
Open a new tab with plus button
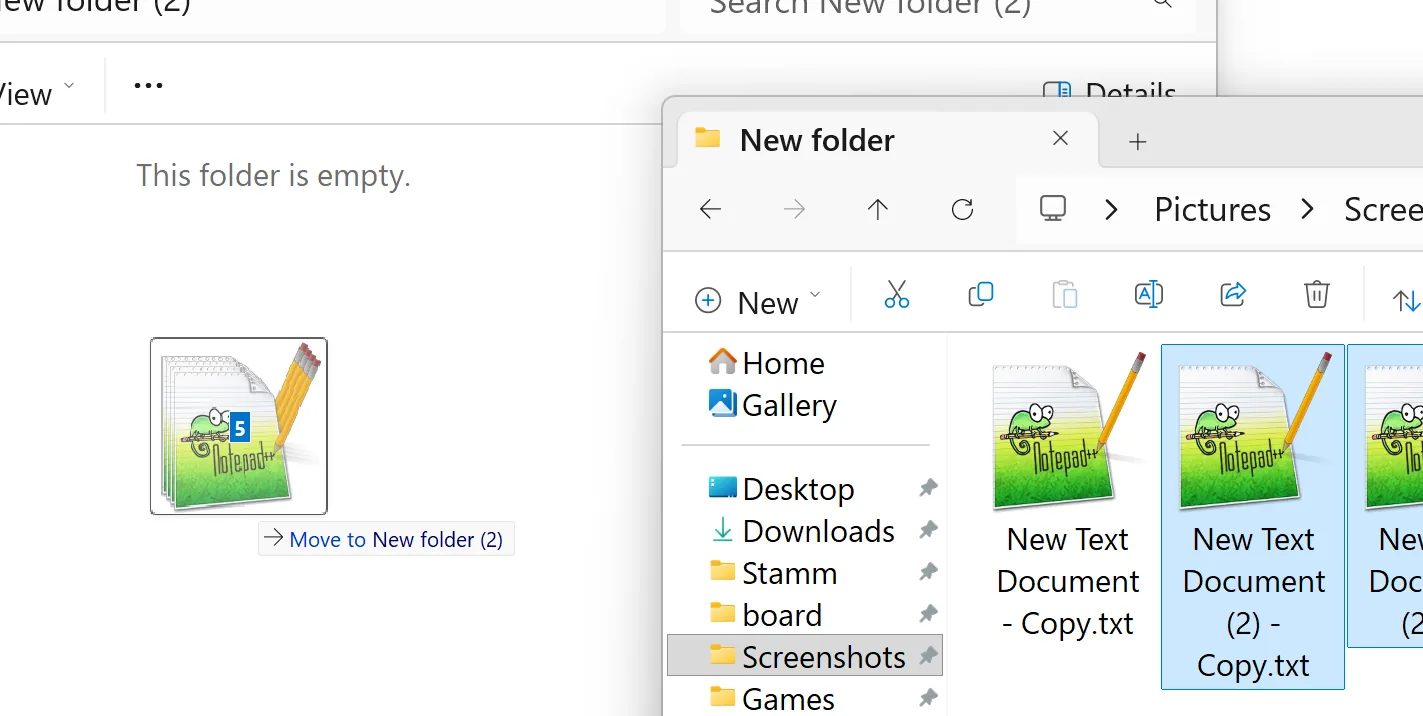point(1137,142)
